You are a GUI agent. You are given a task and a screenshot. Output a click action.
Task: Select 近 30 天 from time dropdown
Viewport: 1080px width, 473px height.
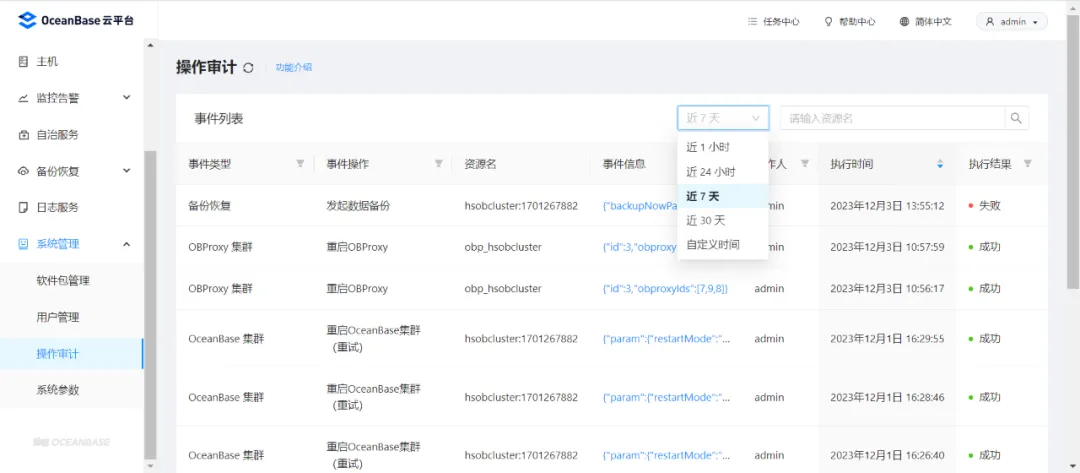pos(705,220)
